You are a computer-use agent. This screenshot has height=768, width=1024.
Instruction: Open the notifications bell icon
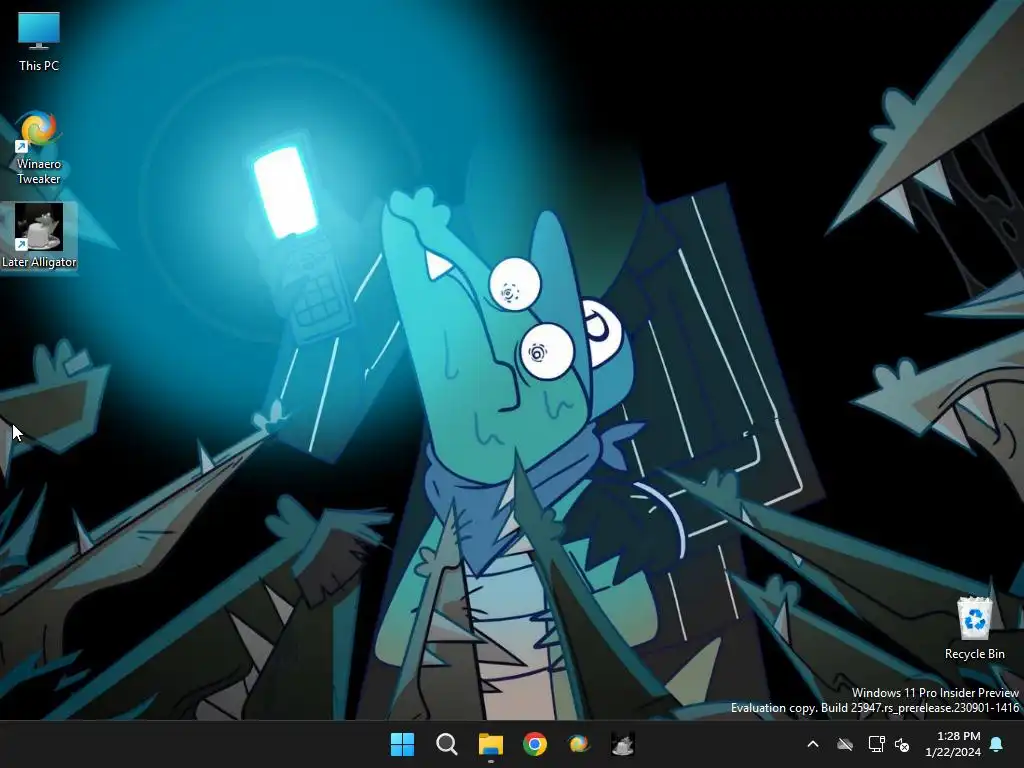click(x=997, y=744)
